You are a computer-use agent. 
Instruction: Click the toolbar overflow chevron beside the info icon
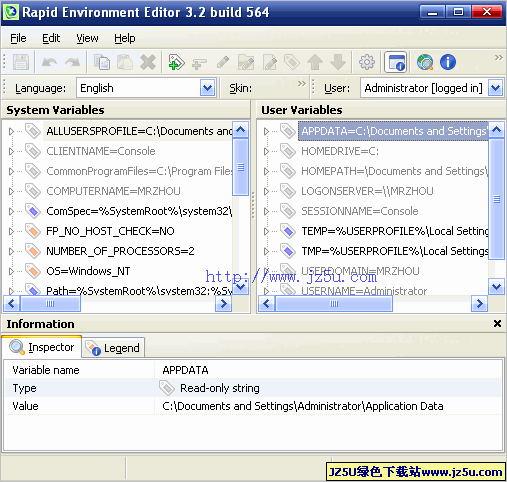498,58
